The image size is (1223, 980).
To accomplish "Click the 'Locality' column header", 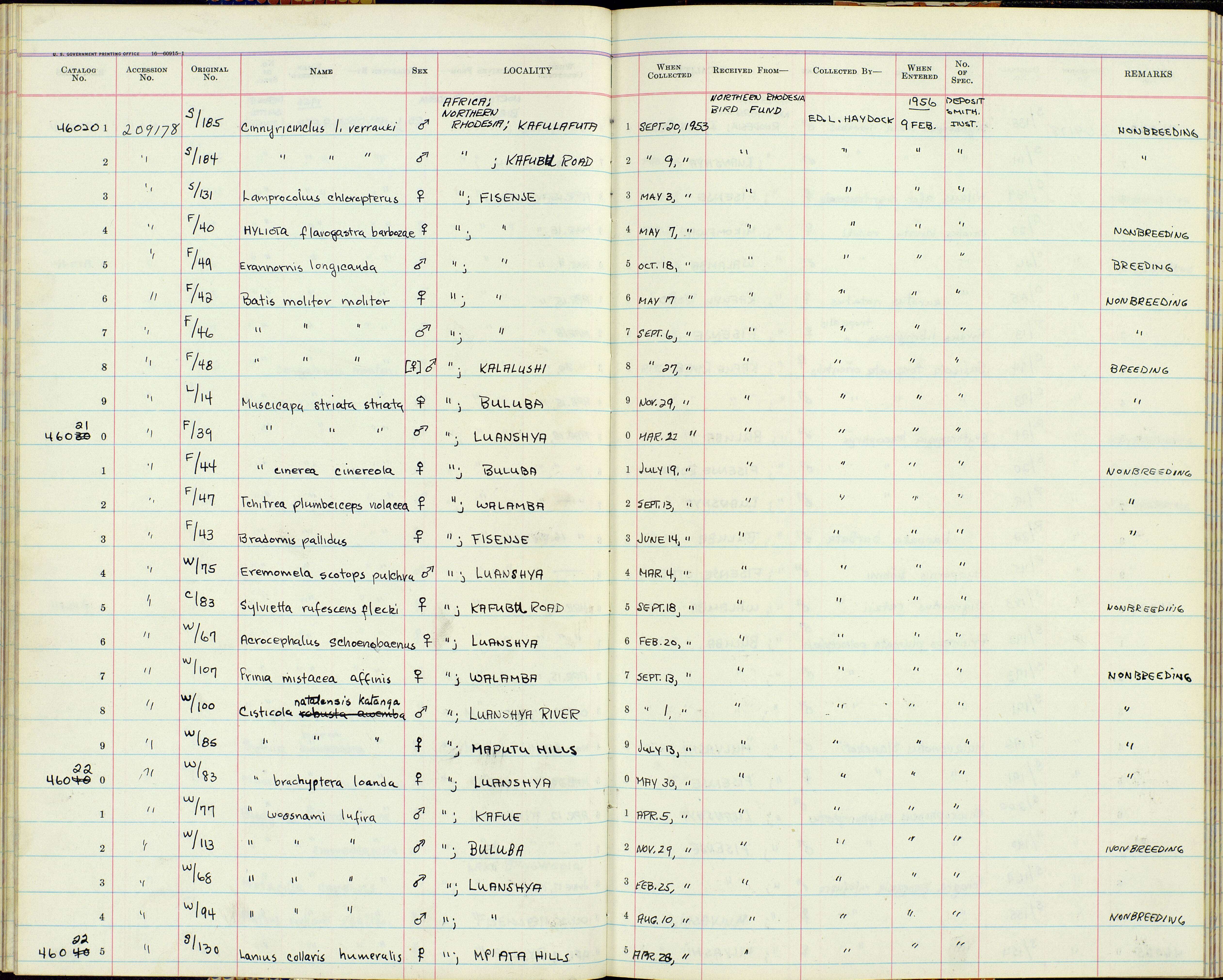I will (x=527, y=70).
